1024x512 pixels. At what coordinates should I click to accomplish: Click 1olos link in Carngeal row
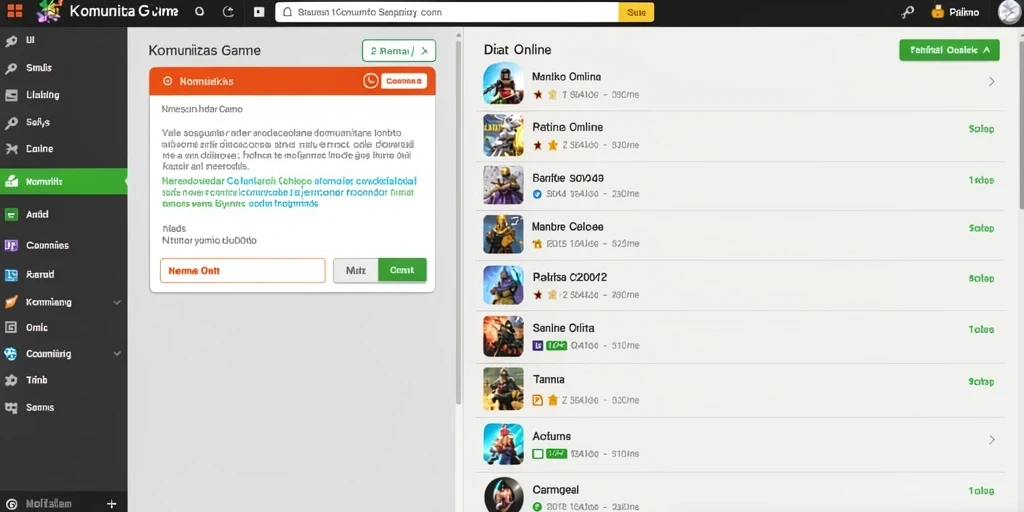tap(981, 491)
